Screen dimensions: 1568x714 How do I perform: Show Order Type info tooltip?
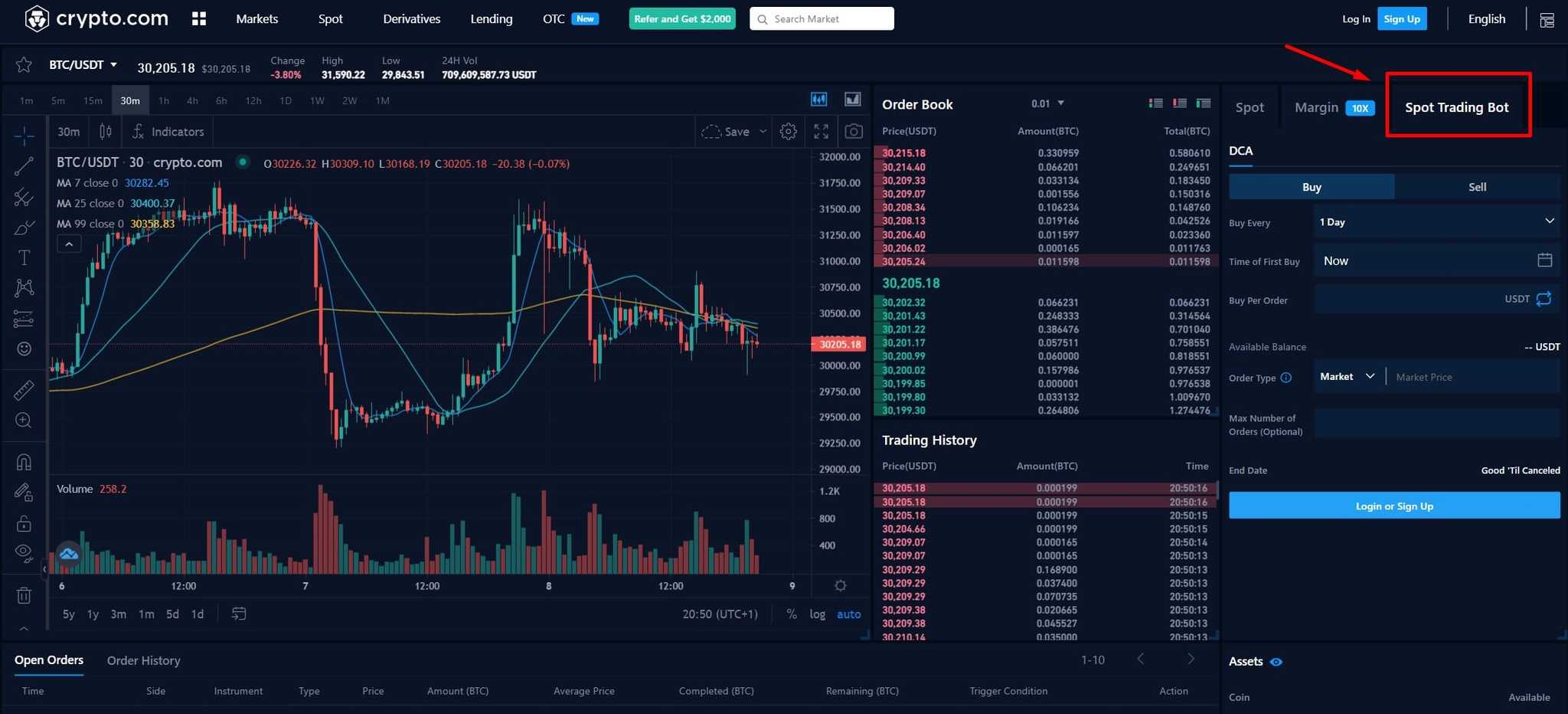[1286, 378]
